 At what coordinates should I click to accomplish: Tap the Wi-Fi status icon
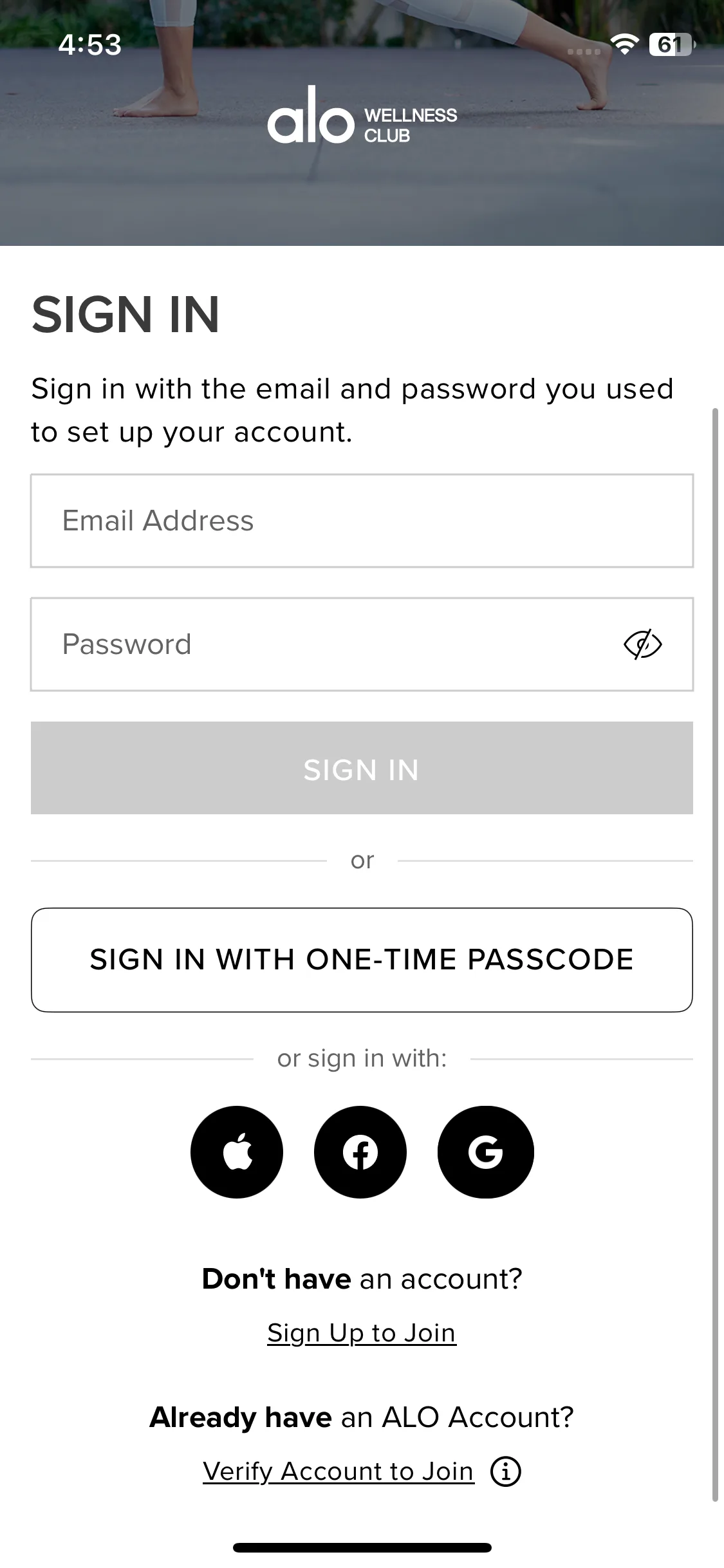[624, 44]
